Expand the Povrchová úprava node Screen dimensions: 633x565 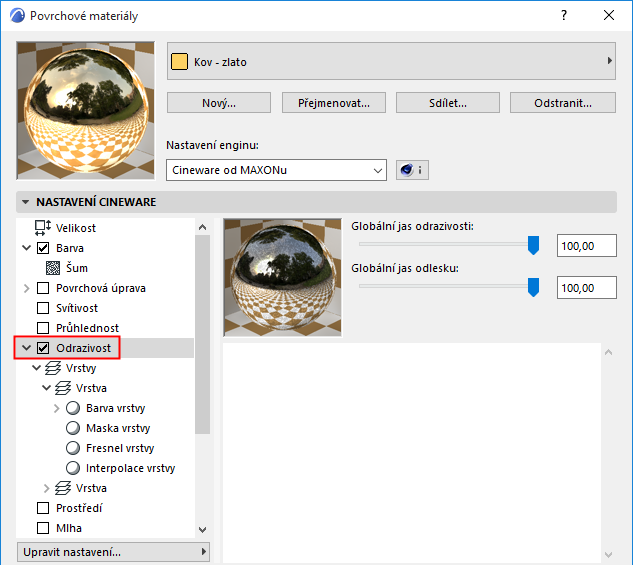point(27,288)
